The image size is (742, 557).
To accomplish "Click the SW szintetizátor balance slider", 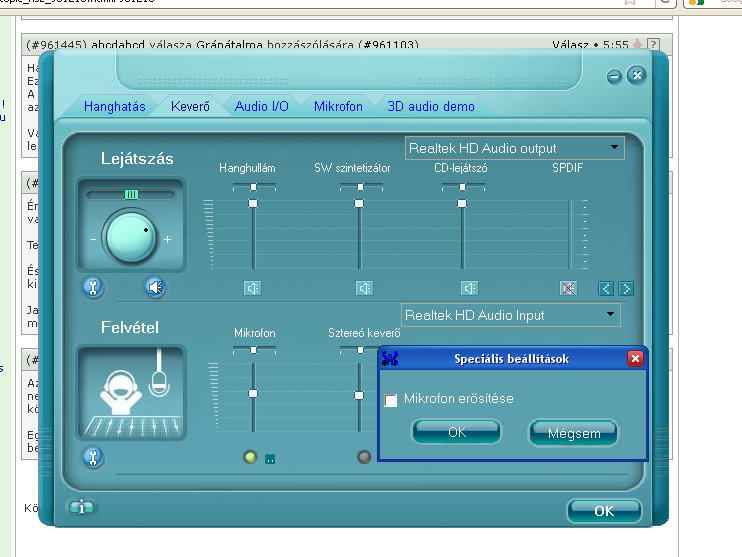I will (361, 187).
